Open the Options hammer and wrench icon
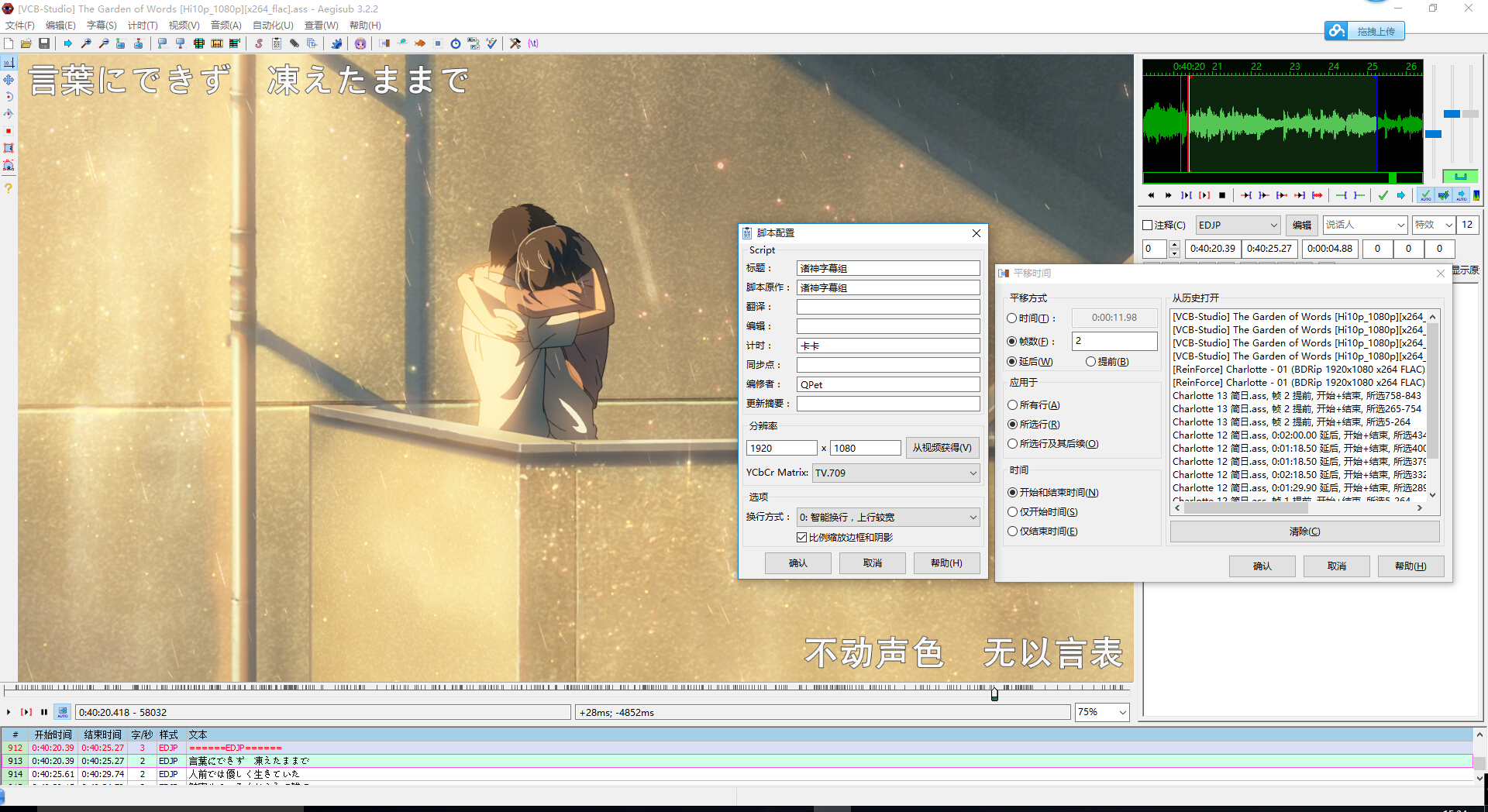This screenshot has width=1488, height=812. tap(515, 43)
